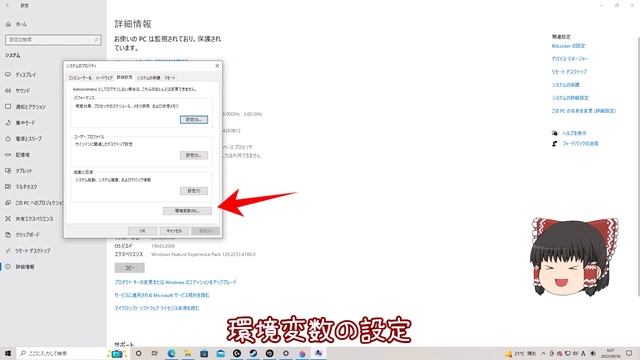Screen dimensions: 640x360
Task: Click the weather widget showing 21°C
Action: [x=521, y=353]
